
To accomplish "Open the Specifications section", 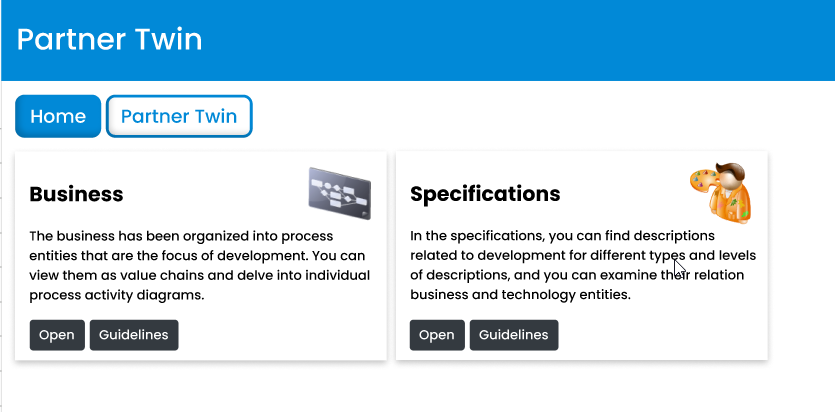I will pos(436,335).
